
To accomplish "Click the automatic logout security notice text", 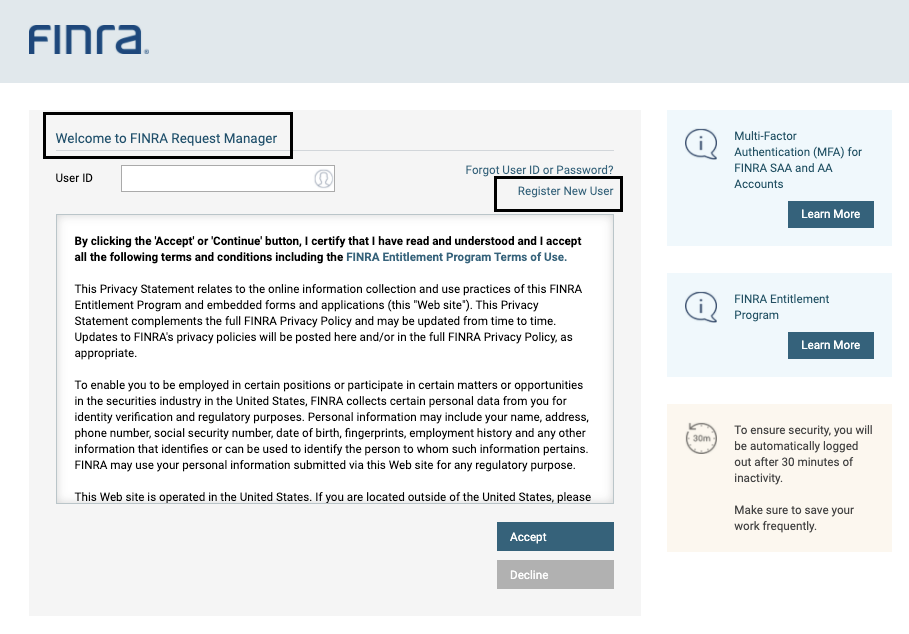I will (x=802, y=454).
